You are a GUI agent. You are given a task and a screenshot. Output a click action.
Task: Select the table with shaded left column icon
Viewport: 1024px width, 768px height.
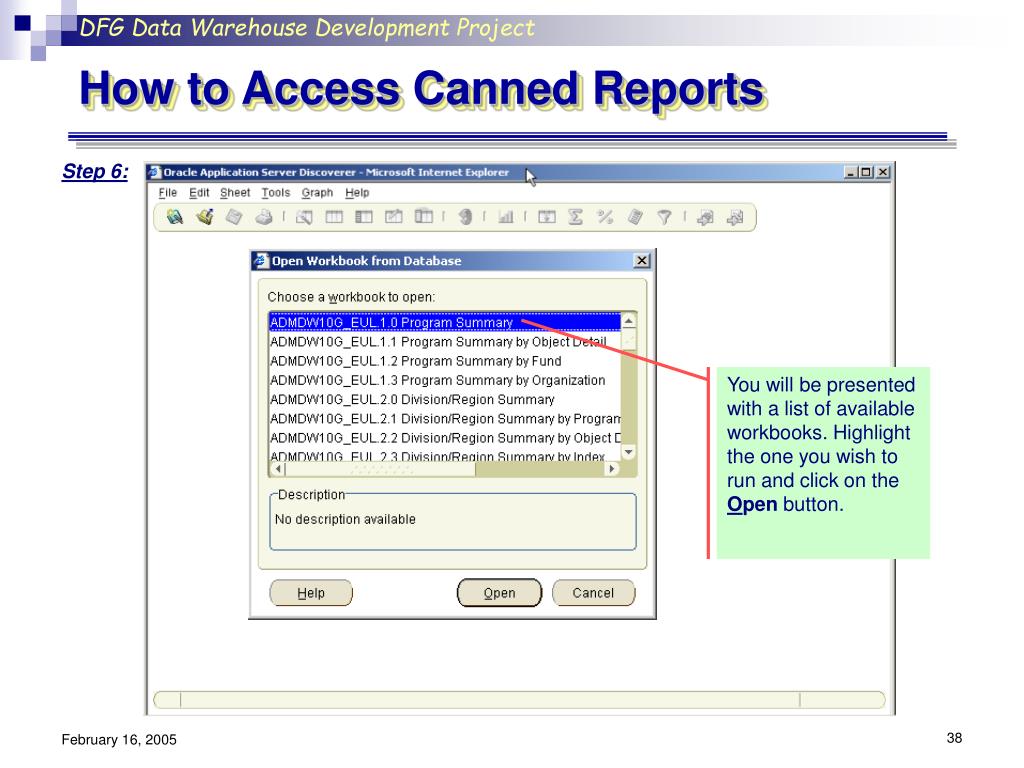pos(364,217)
